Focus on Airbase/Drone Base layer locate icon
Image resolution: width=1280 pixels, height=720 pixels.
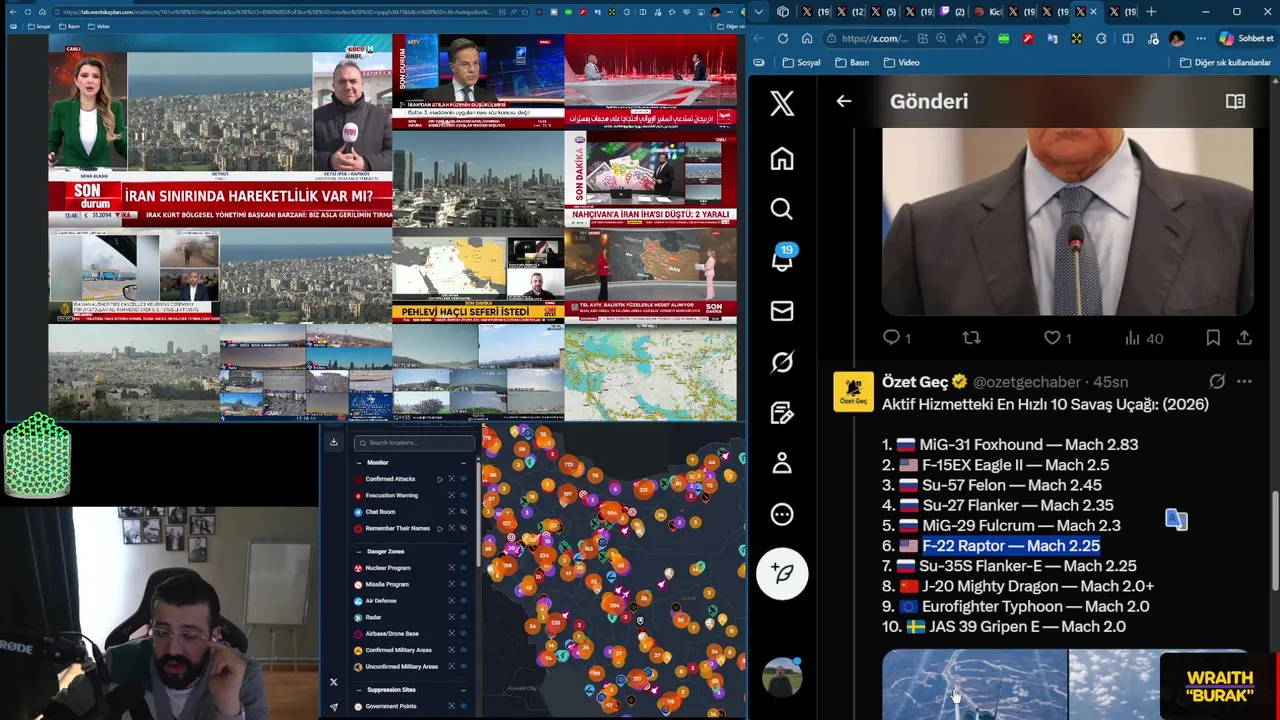(452, 634)
